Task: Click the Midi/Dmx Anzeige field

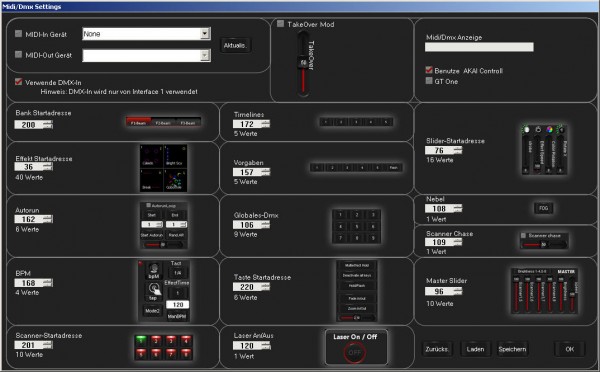Action: [x=479, y=47]
